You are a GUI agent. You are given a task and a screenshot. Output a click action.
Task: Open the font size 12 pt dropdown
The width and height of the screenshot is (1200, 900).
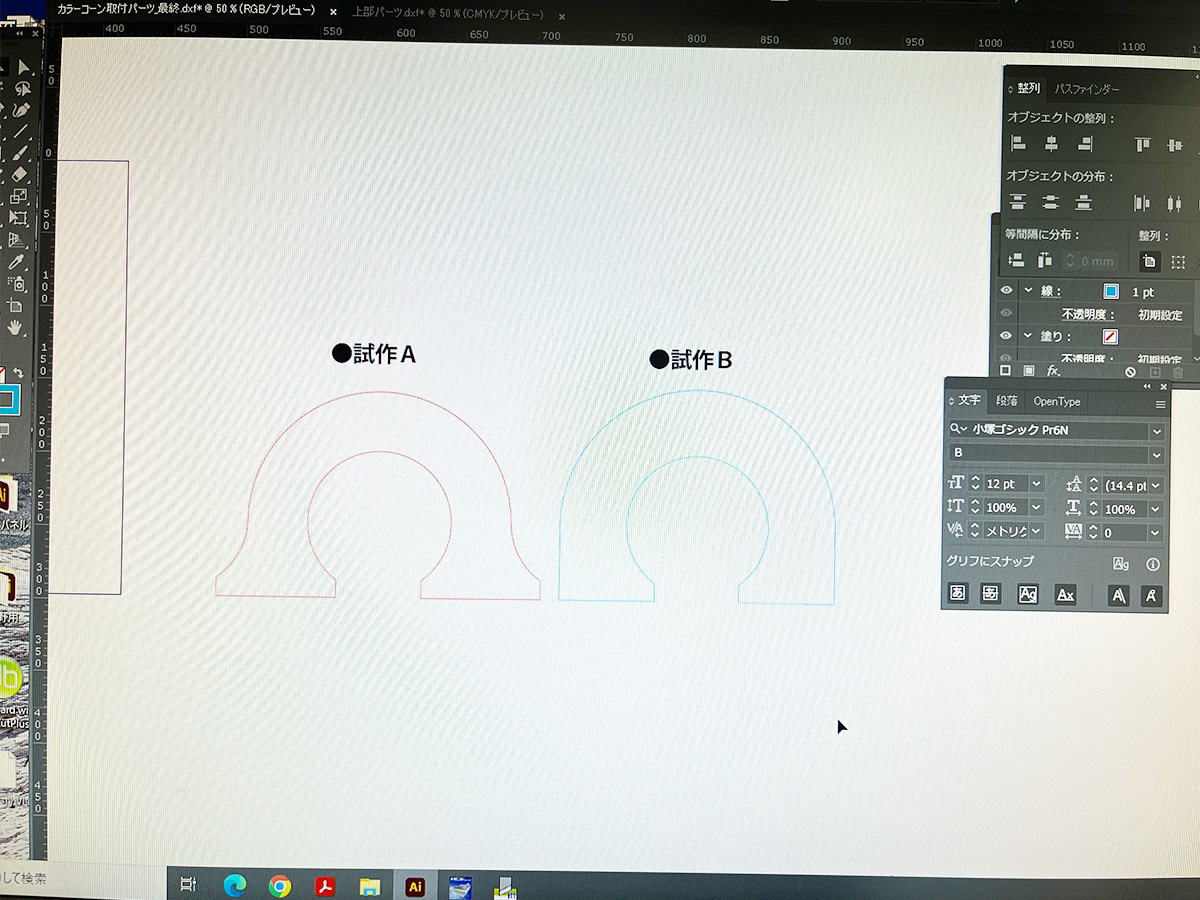click(x=1036, y=484)
